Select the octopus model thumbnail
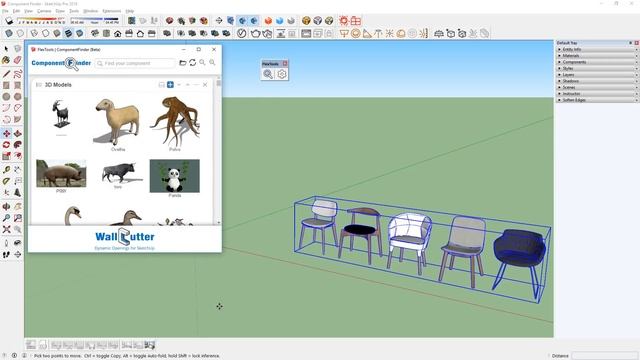This screenshot has height=360, width=640. 175,121
